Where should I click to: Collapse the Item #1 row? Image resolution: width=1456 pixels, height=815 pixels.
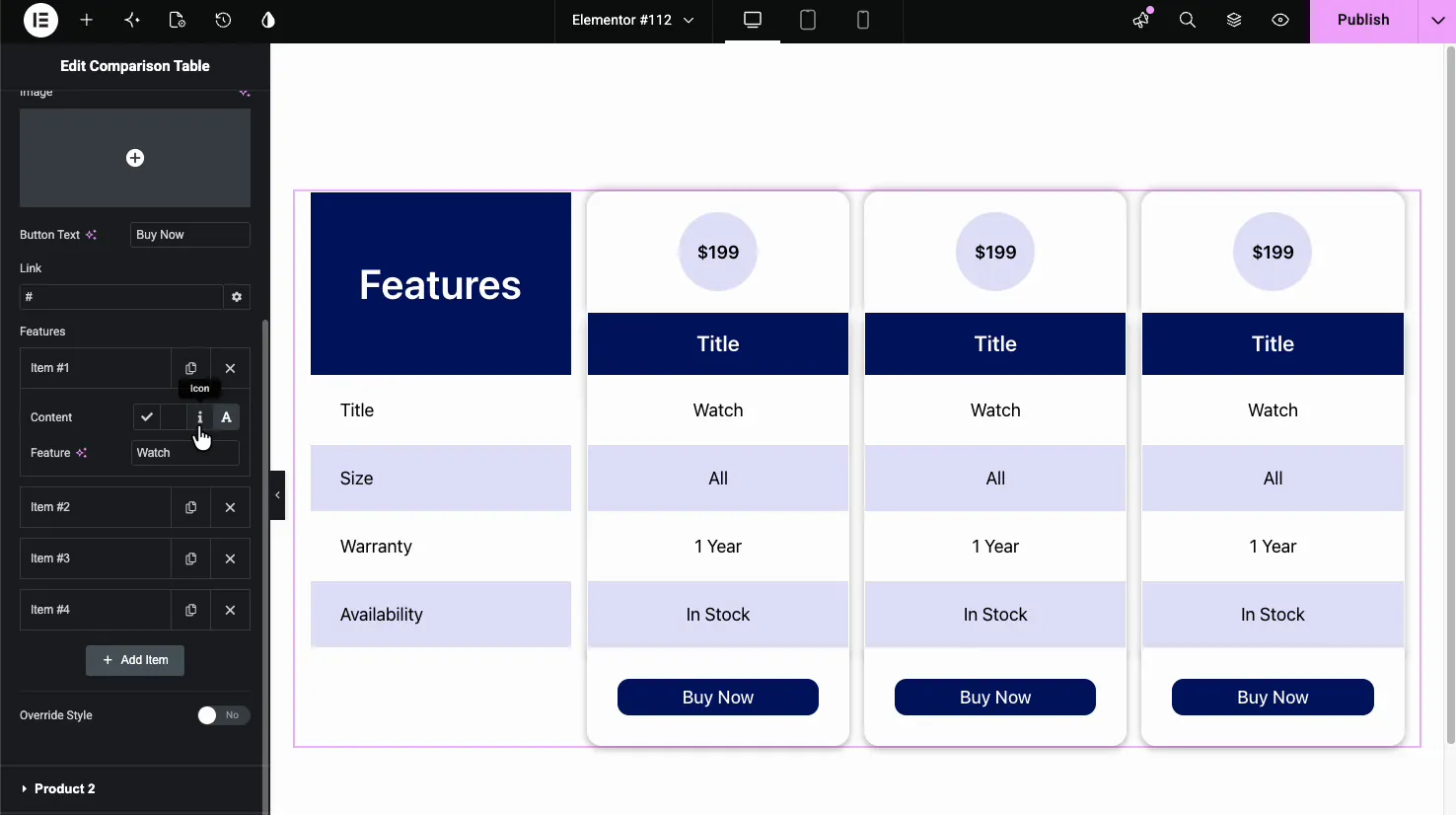point(96,368)
